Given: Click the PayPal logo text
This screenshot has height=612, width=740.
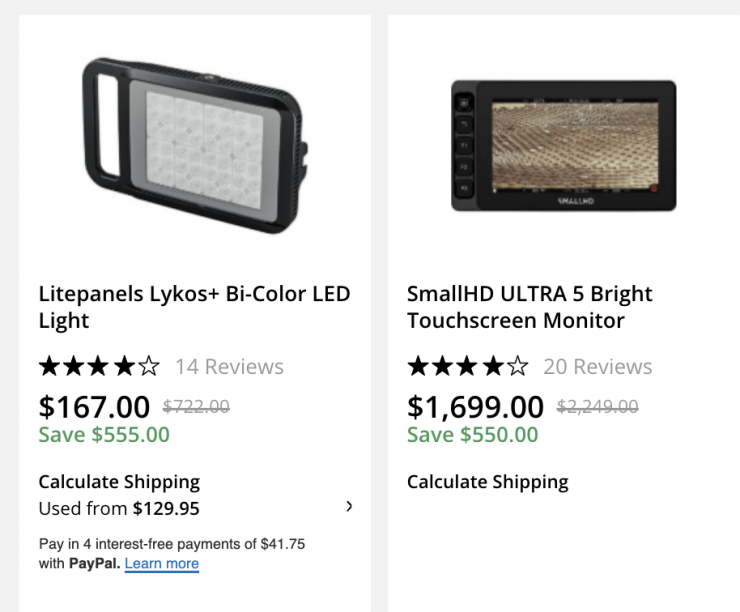Looking at the screenshot, I should click(94, 563).
